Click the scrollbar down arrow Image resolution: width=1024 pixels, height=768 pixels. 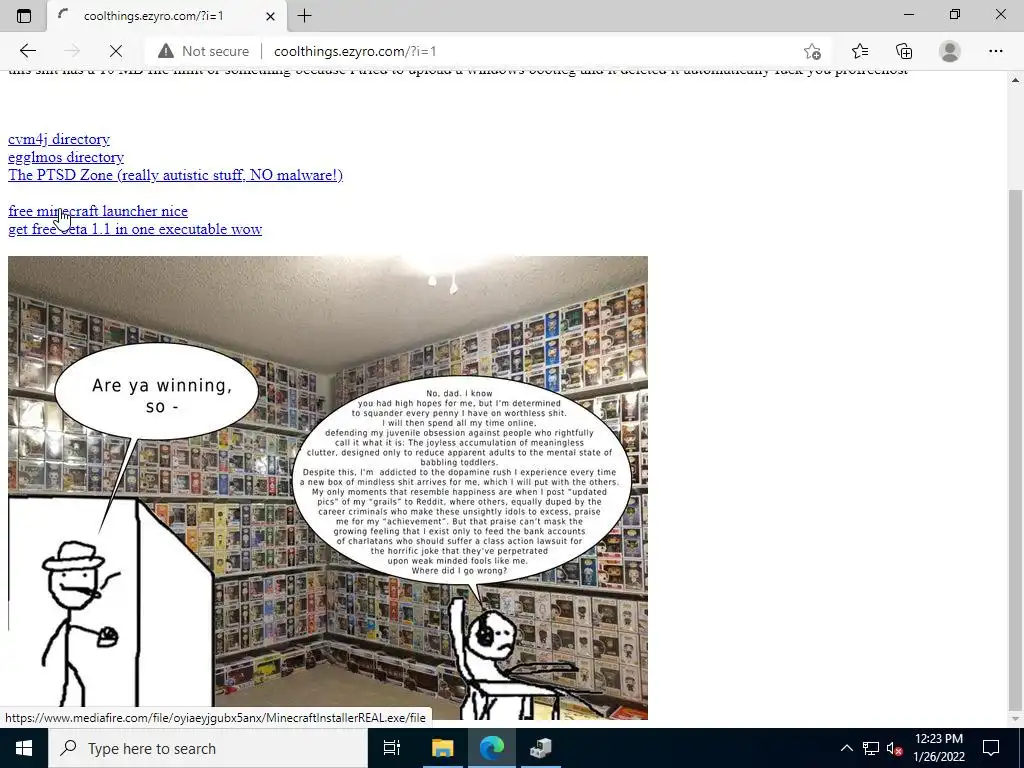(x=1015, y=719)
